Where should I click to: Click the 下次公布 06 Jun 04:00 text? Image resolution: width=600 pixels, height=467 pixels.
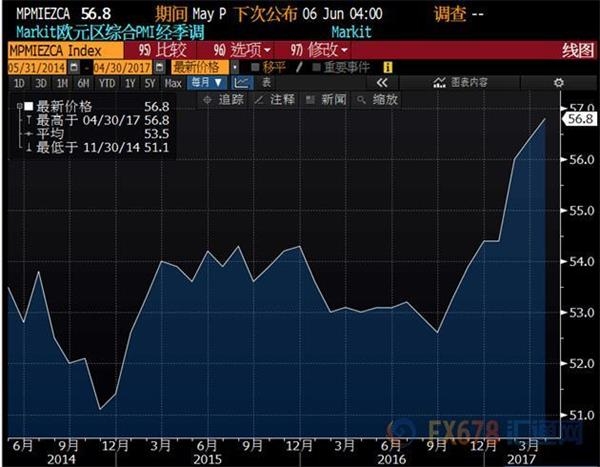[308, 15]
